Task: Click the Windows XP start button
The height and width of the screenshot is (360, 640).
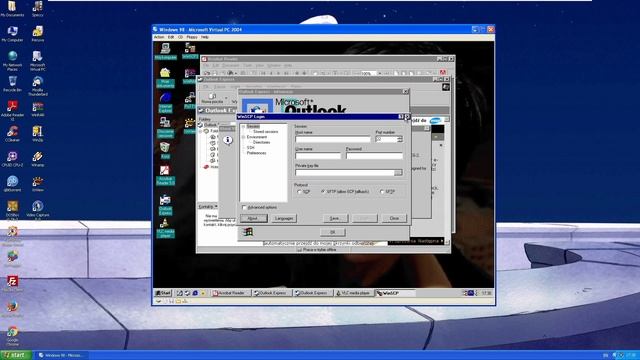Action: (16, 355)
